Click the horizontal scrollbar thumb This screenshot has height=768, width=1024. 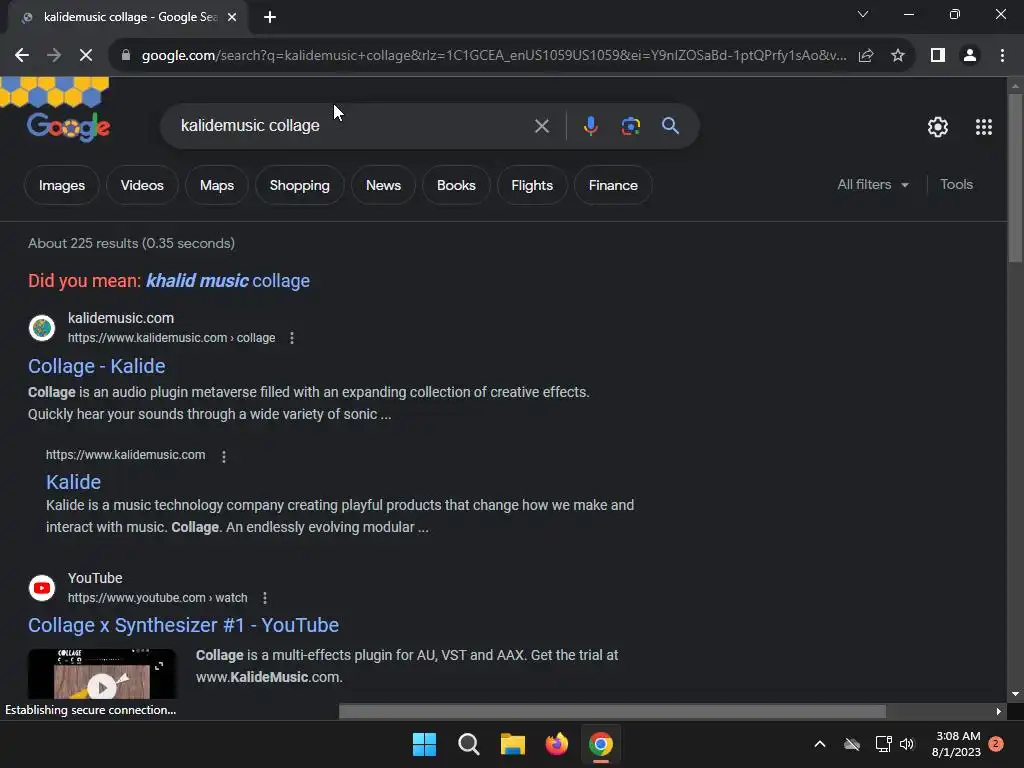pos(612,711)
